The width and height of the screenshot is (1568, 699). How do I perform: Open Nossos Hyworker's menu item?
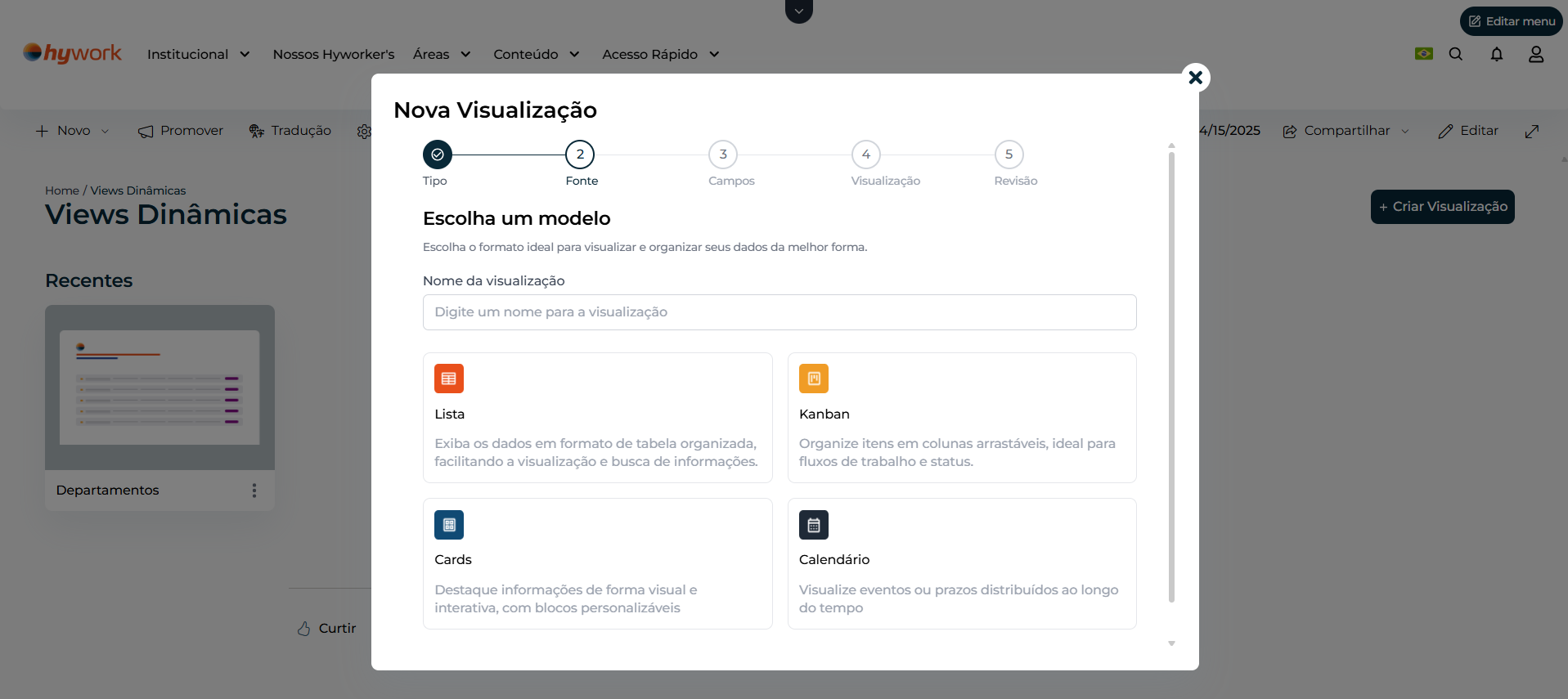[x=333, y=55]
